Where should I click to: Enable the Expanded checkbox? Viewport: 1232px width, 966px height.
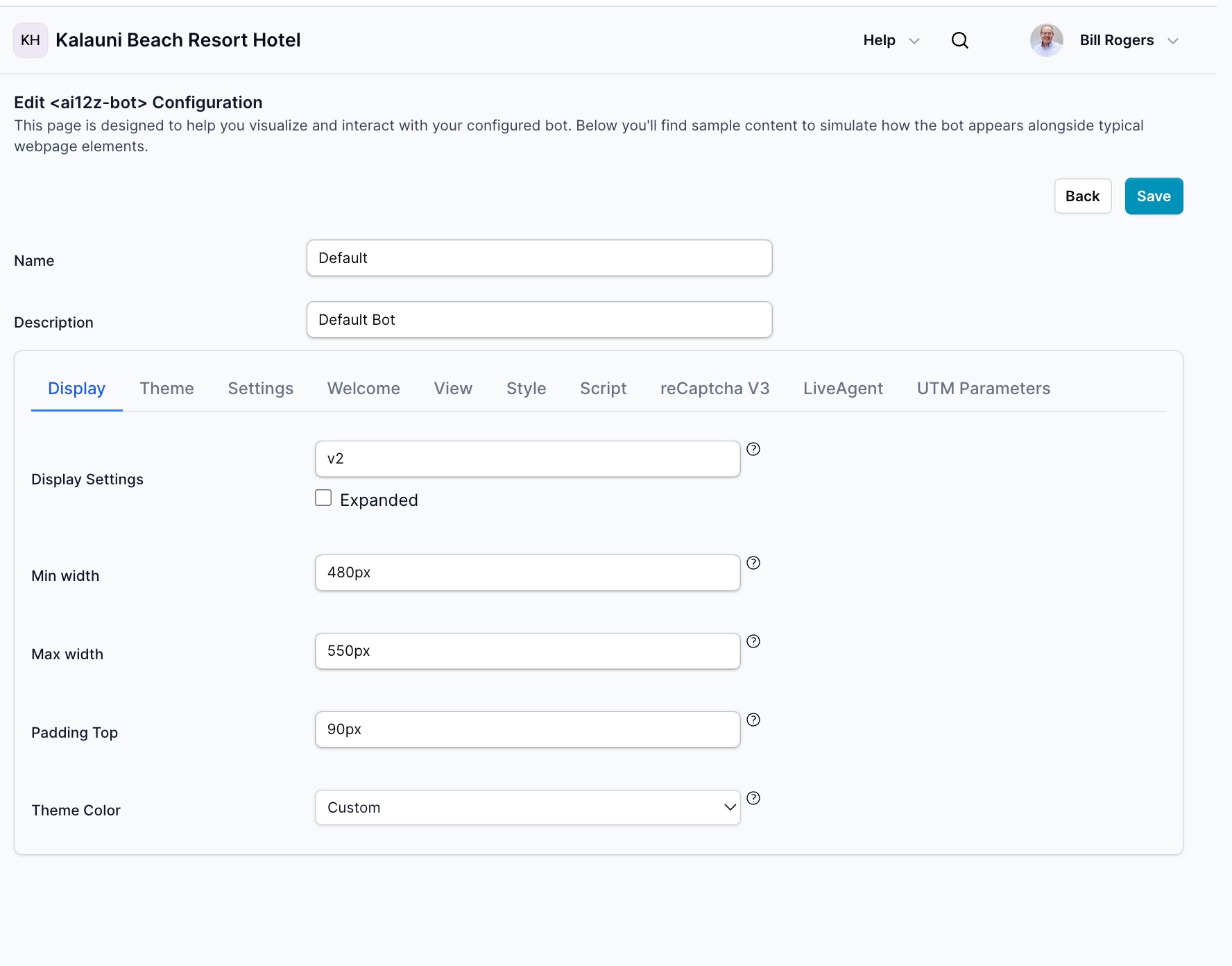click(x=323, y=498)
